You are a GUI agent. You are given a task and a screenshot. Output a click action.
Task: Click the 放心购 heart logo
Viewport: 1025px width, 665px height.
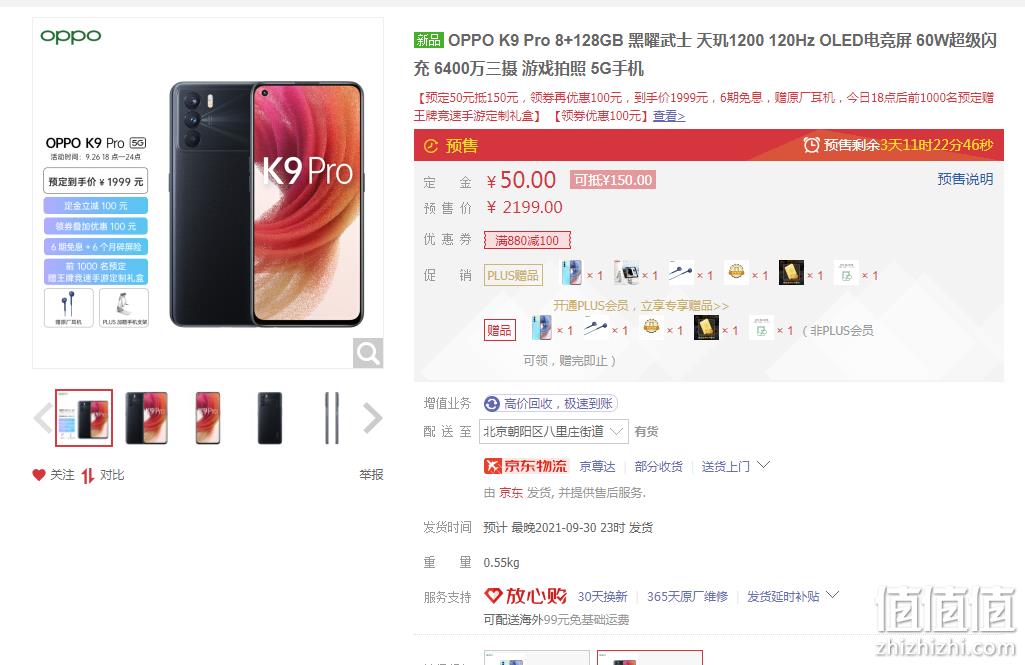[526, 596]
